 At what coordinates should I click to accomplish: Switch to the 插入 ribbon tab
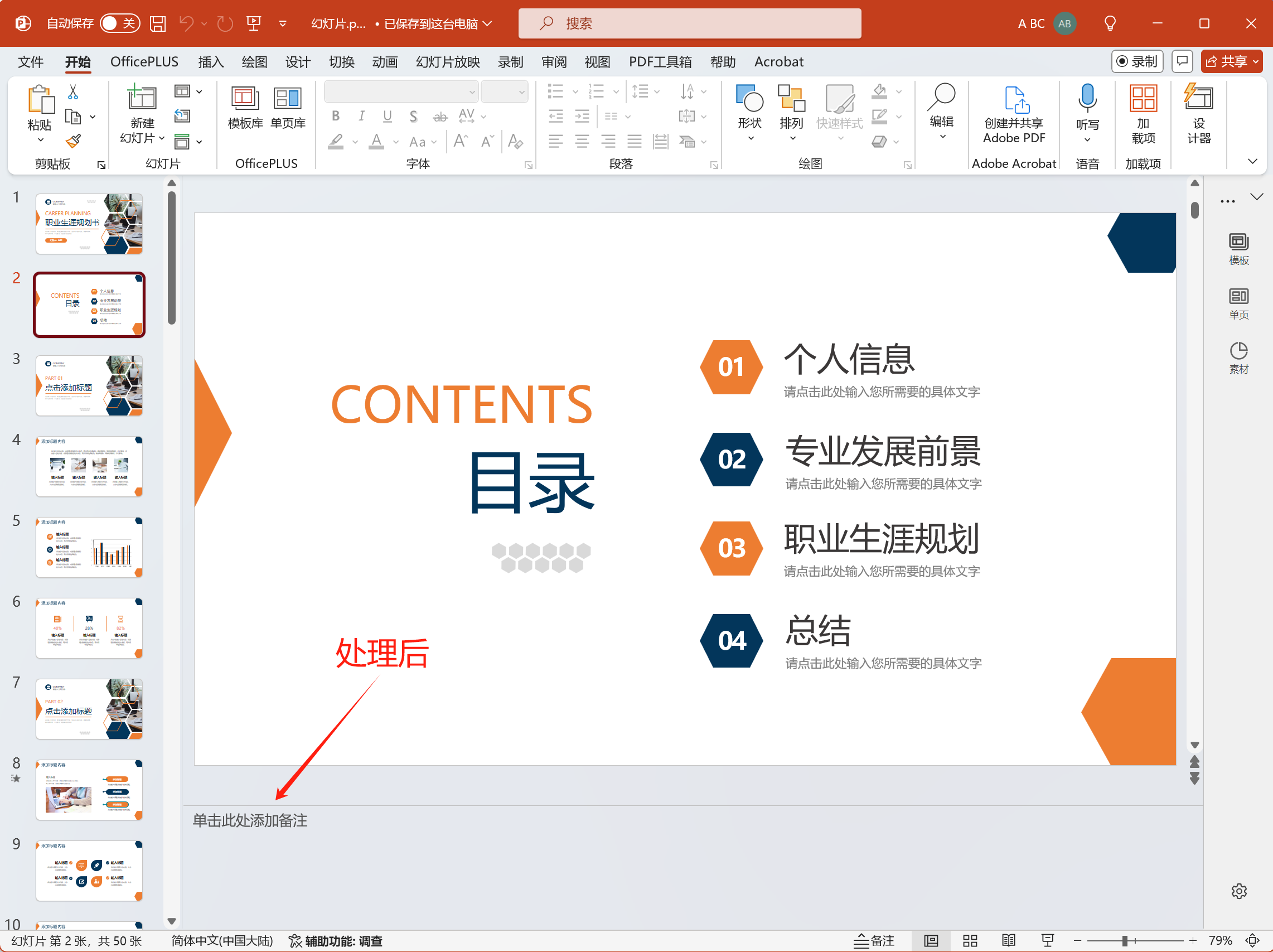click(x=211, y=61)
